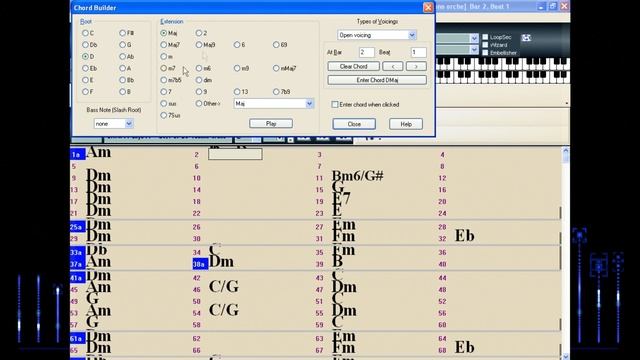Click part marker 61a
Image resolution: width=640 pixels, height=360 pixels.
pos(78,338)
